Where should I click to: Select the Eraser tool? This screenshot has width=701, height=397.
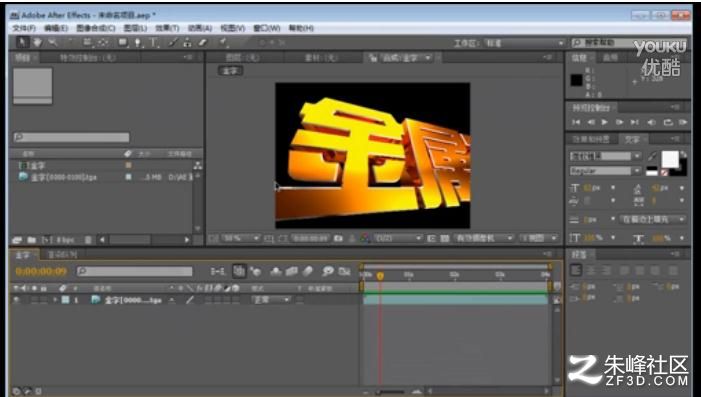[x=203, y=43]
